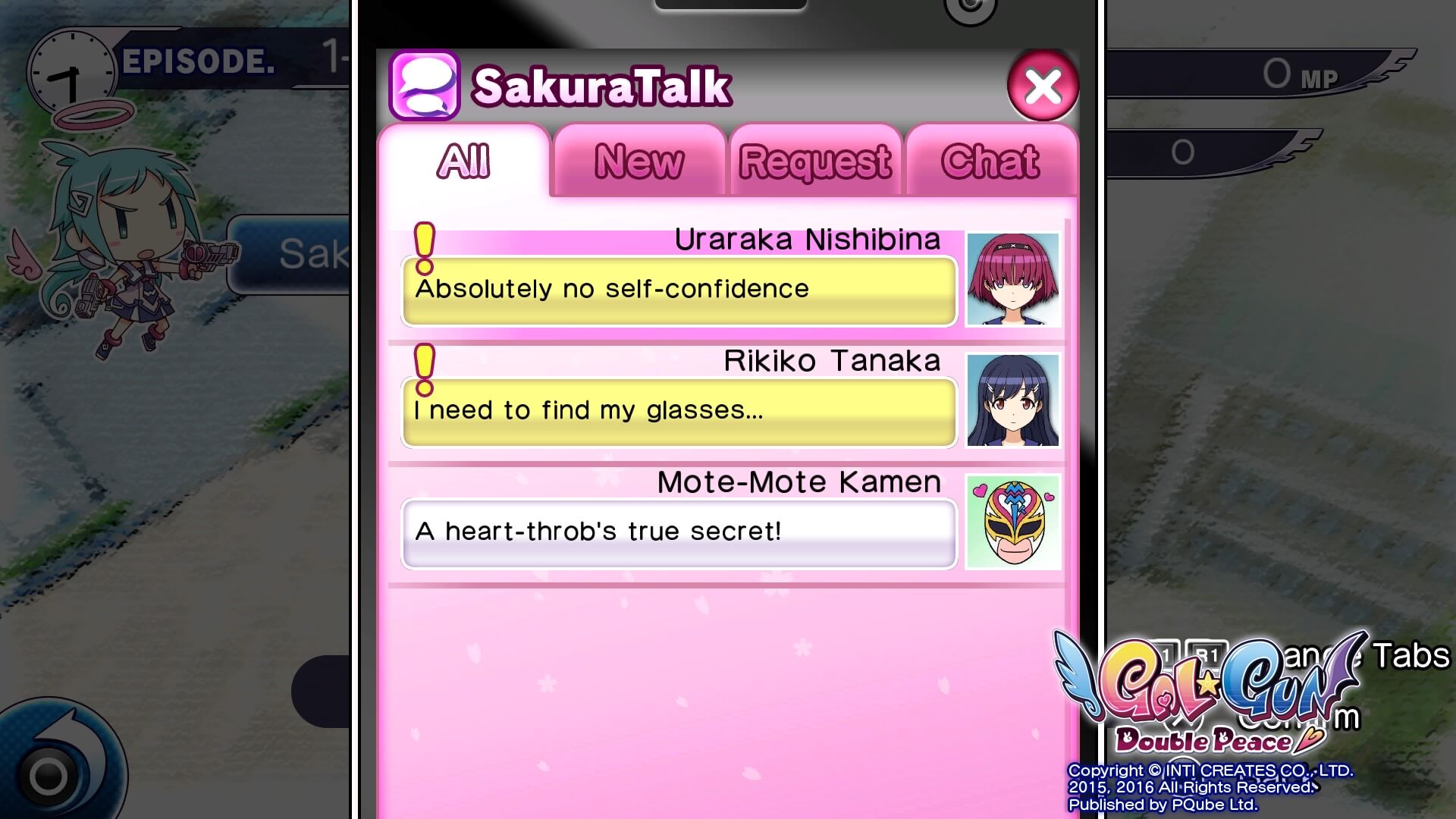This screenshot has height=819, width=1456.
Task: Switch to the All tab
Action: (463, 161)
